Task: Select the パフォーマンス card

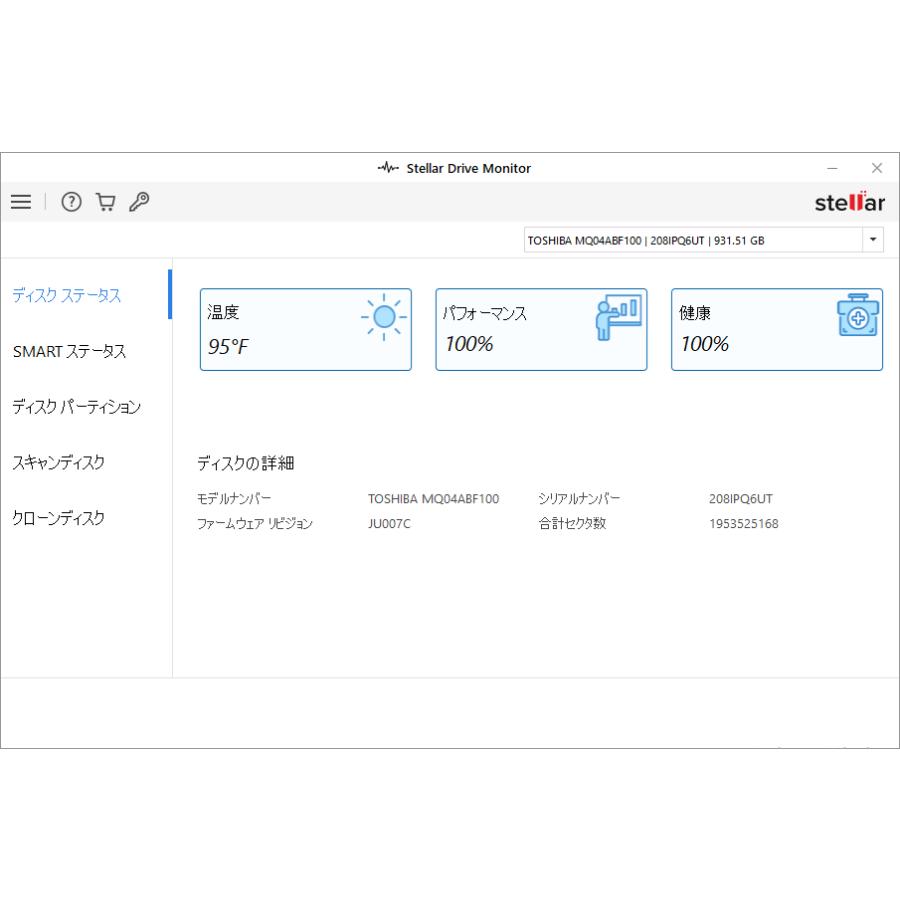Action: (x=540, y=329)
